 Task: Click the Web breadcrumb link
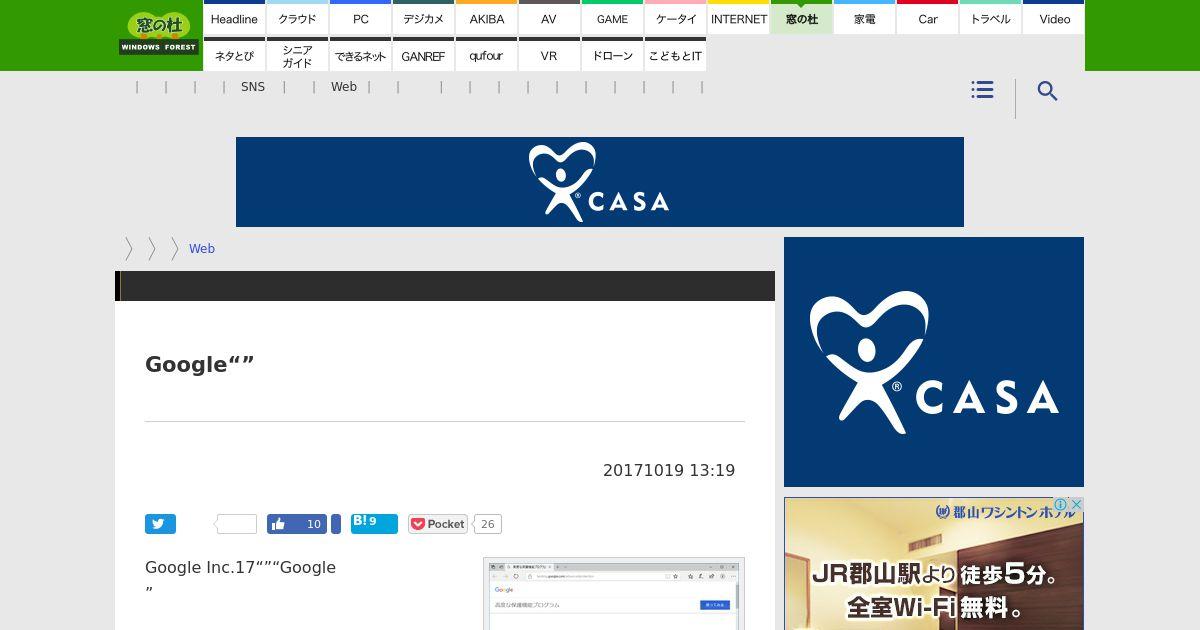[x=202, y=248]
